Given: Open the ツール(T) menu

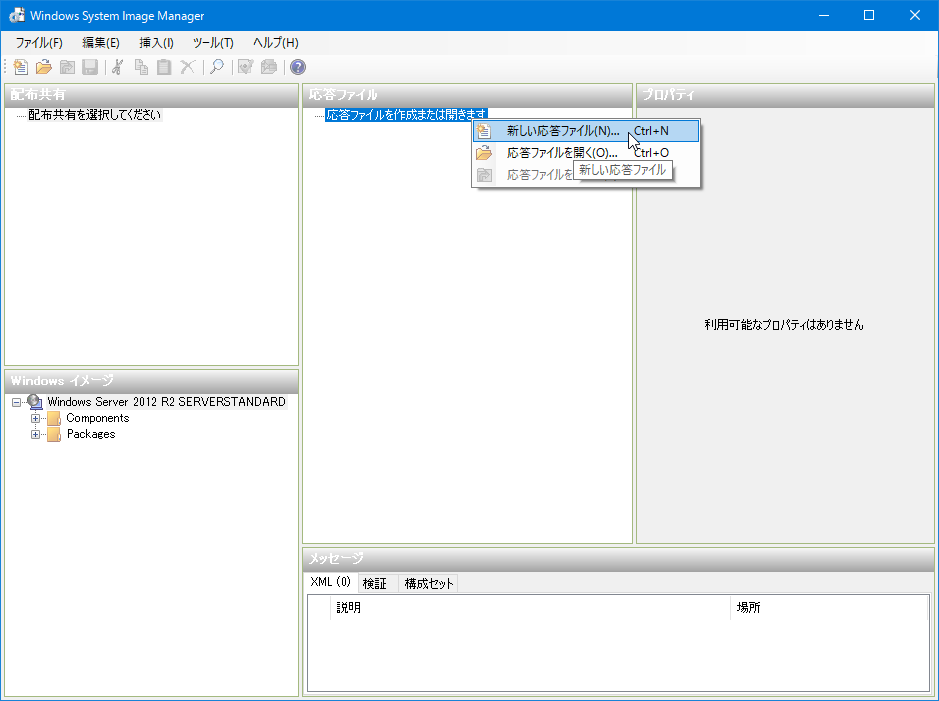Looking at the screenshot, I should pyautogui.click(x=213, y=43).
